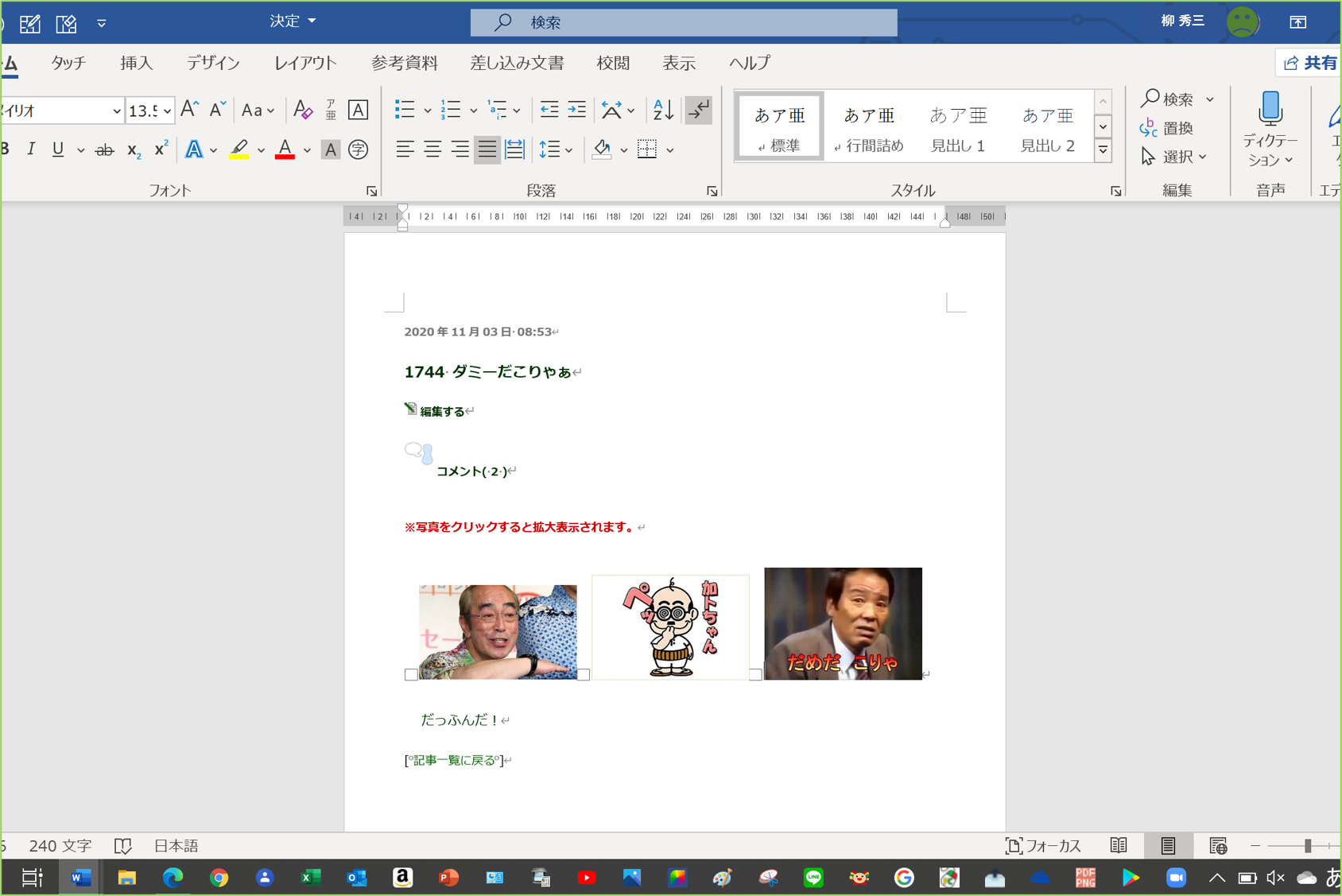Increase the paragraph indent
The image size is (1342, 896).
[577, 110]
